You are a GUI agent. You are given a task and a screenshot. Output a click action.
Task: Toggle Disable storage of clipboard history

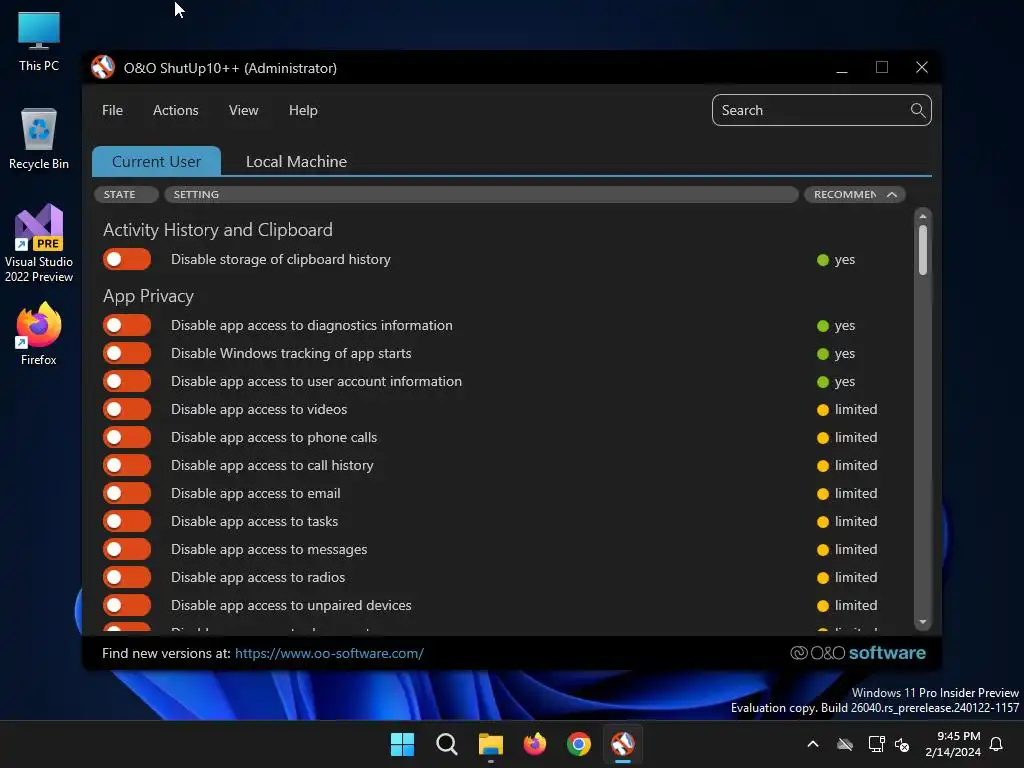127,259
